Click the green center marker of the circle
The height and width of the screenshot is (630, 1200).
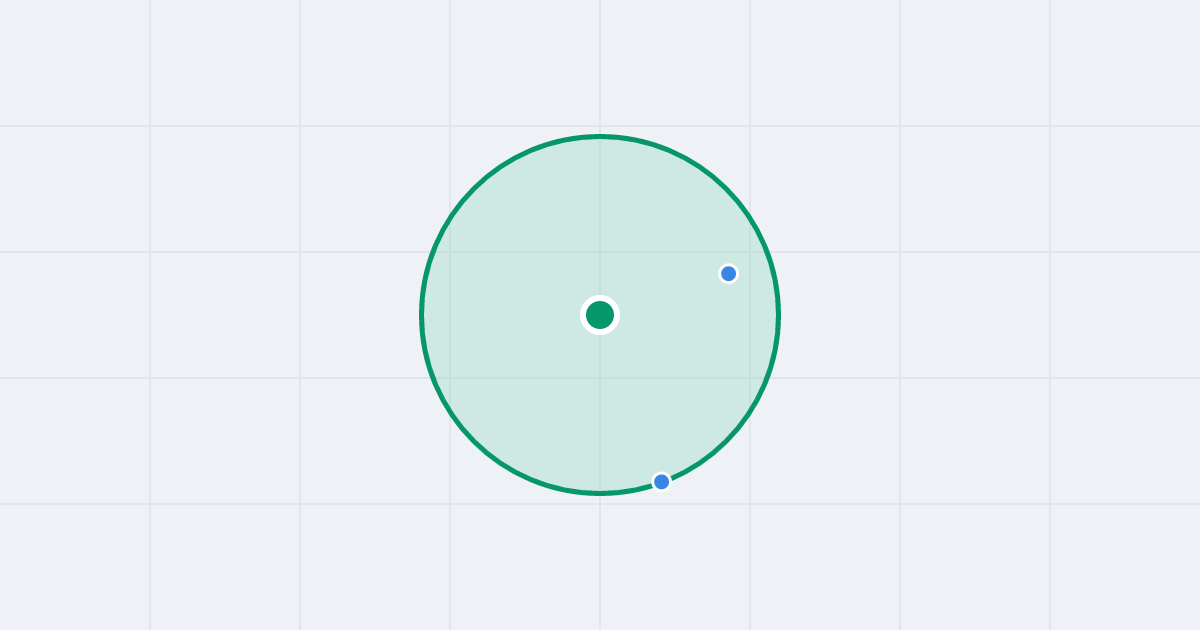tap(600, 315)
